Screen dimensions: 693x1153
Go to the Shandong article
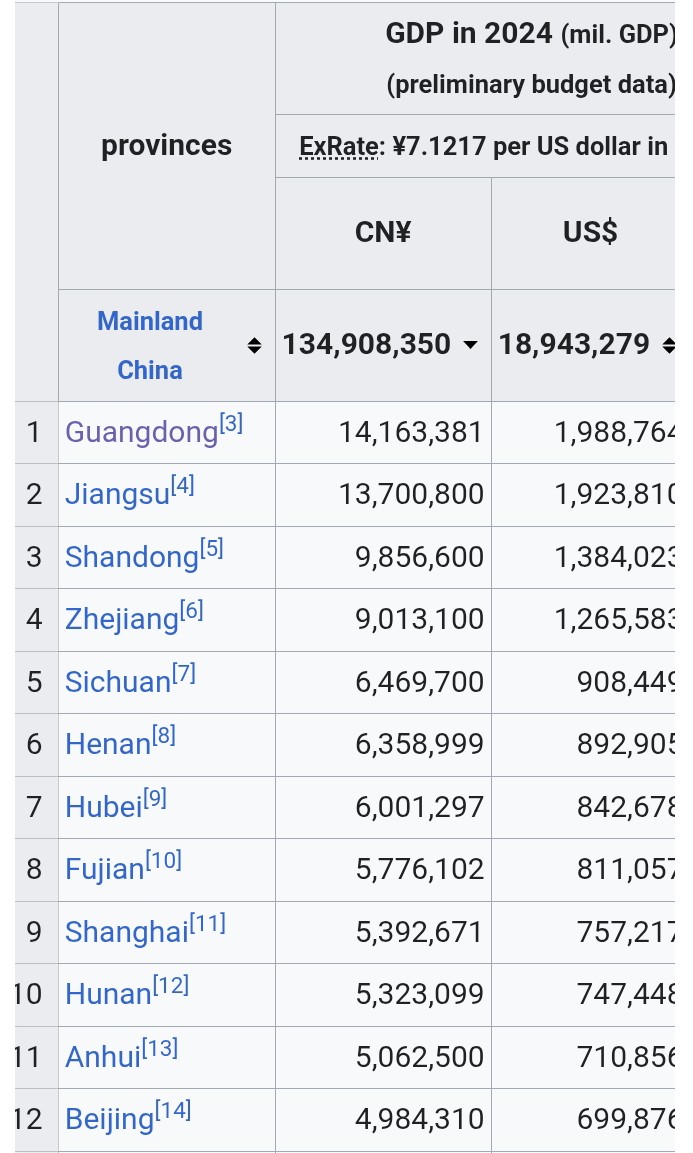click(132, 557)
